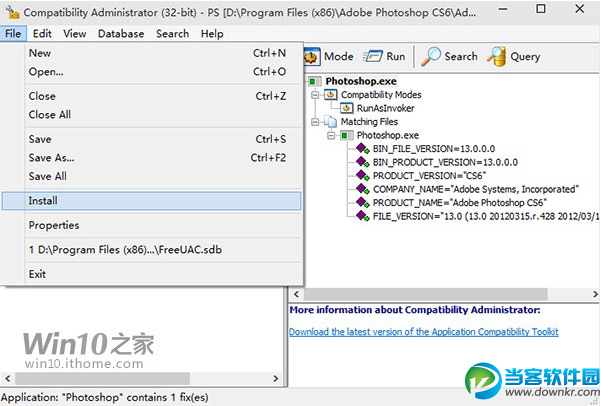The width and height of the screenshot is (601, 406).
Task: Click the Application Compatibility Toolkit download link
Action: click(x=424, y=332)
